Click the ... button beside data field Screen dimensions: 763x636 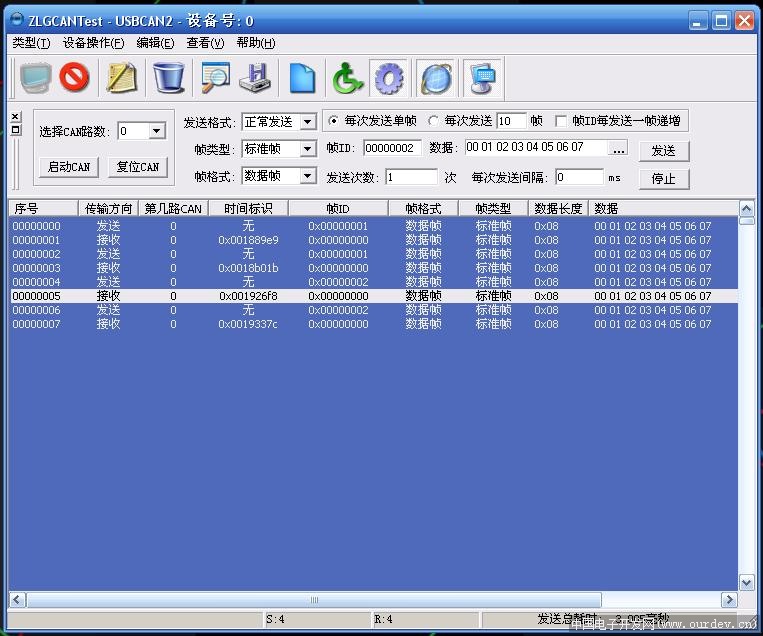point(618,148)
